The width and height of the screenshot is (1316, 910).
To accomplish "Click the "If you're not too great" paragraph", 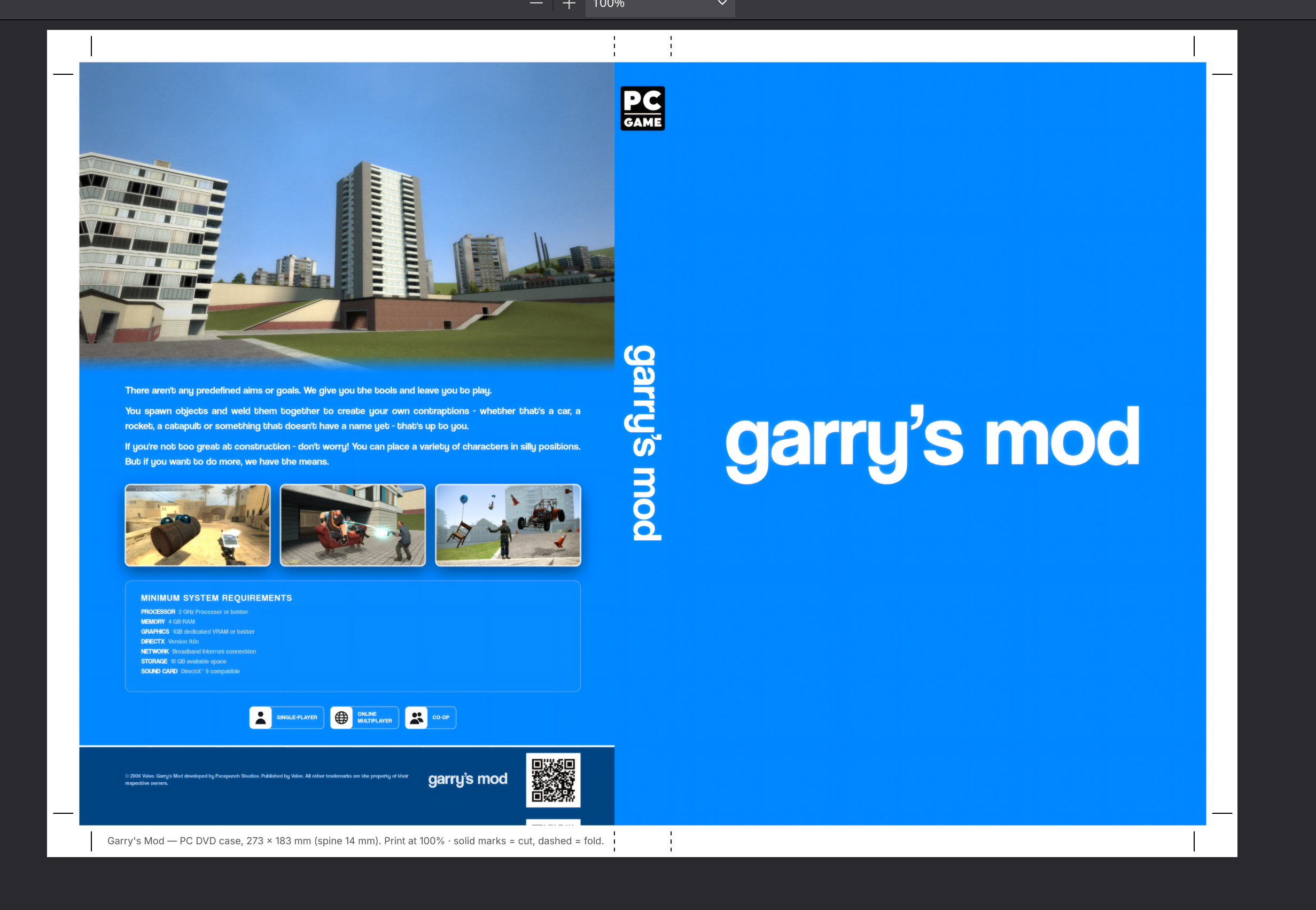I will coord(353,454).
